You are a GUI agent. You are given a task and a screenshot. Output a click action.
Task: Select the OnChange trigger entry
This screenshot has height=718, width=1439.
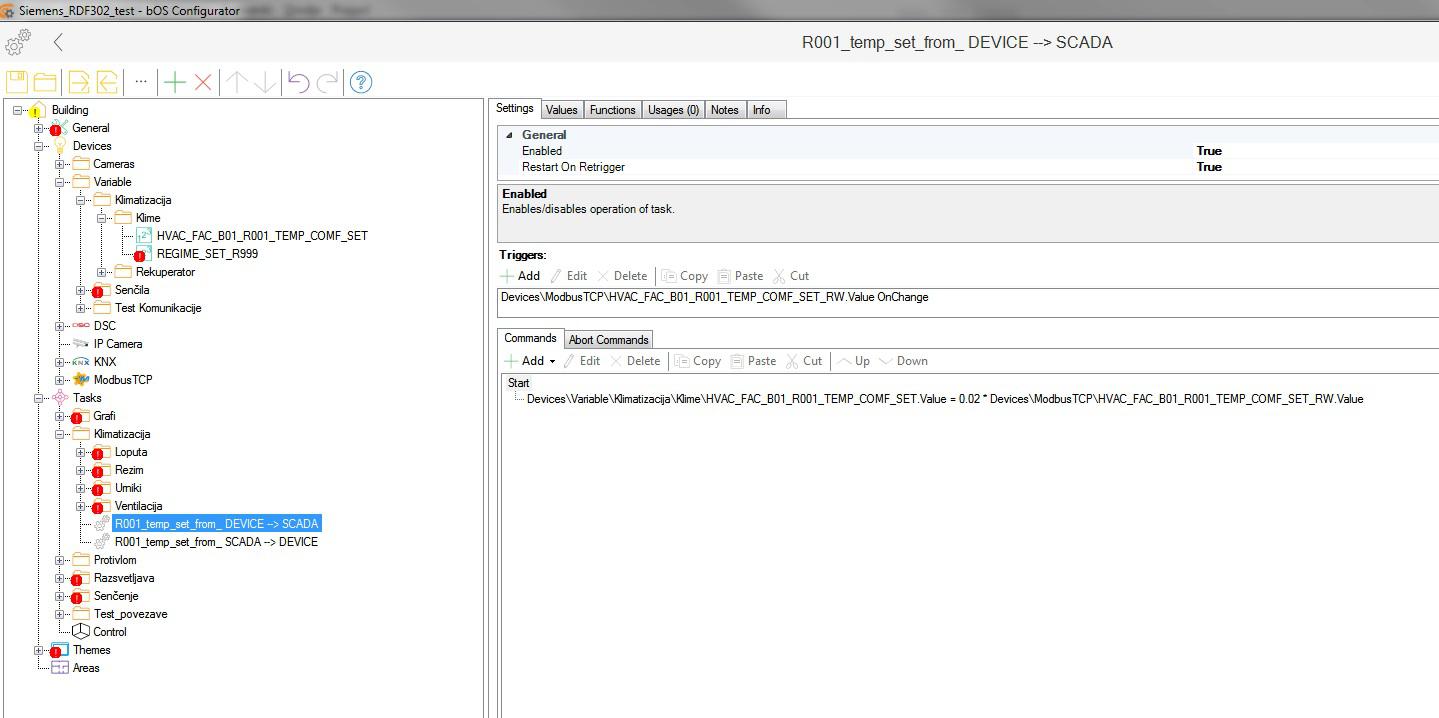click(714, 297)
